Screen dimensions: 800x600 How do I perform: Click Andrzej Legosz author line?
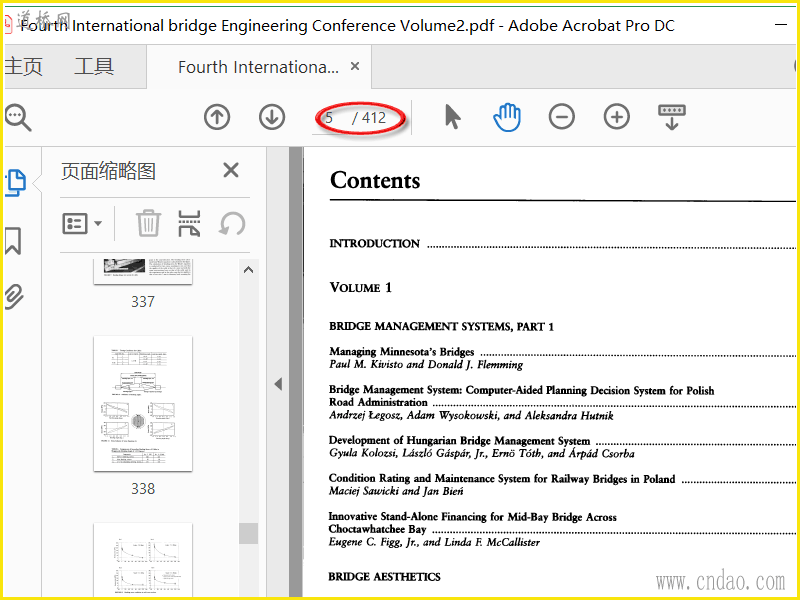[471, 415]
